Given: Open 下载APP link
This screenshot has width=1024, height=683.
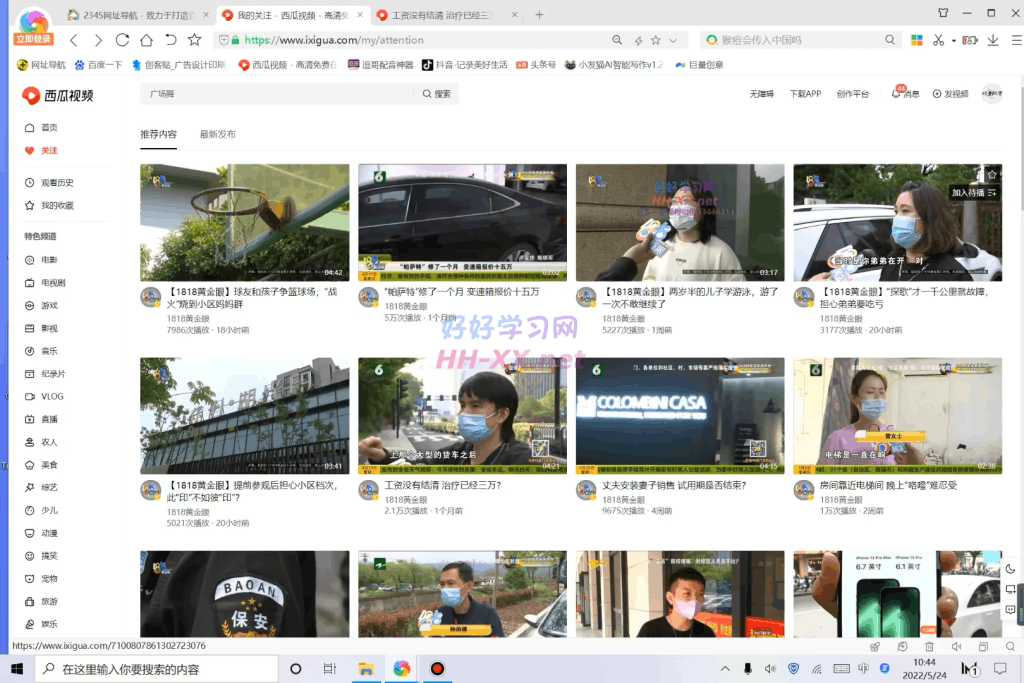Looking at the screenshot, I should 805,94.
